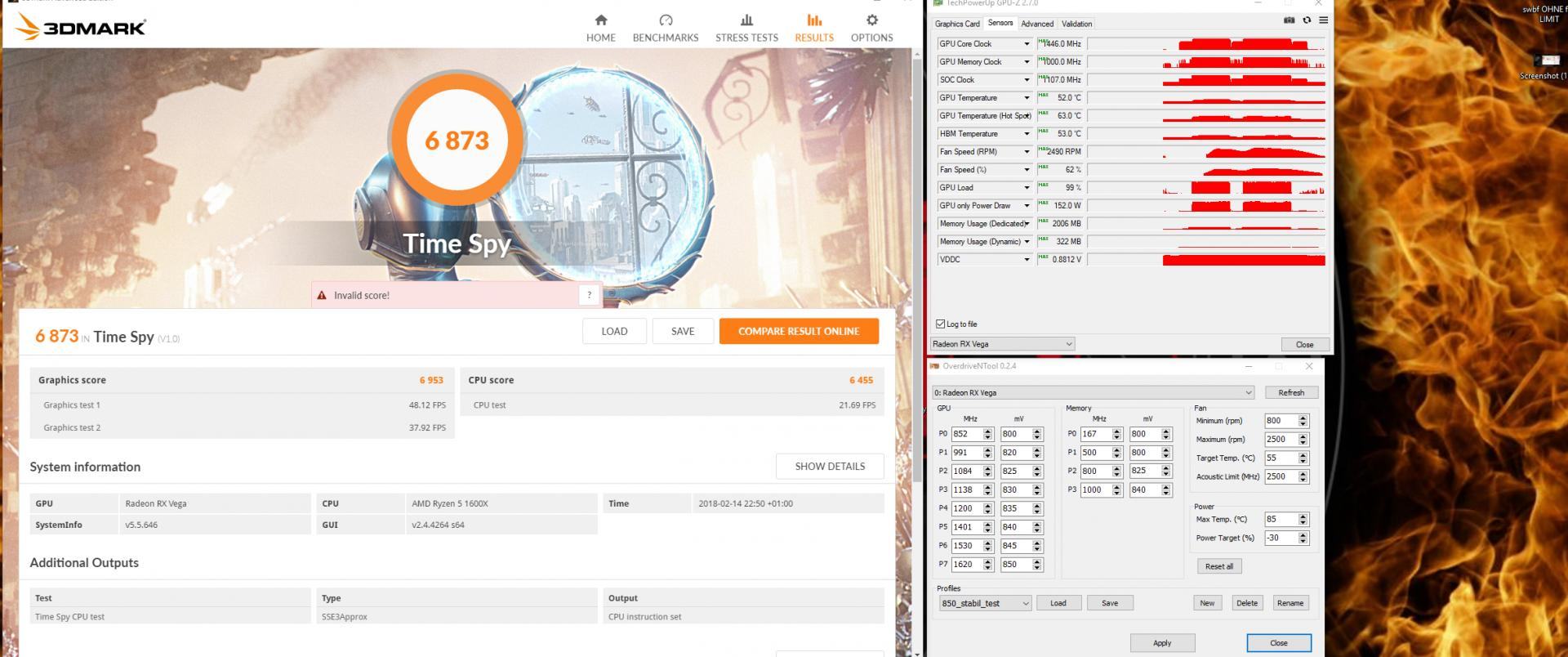Take a GPU-Z screenshot with the camera icon
Screen dimensions: 1568x657
point(1290,20)
